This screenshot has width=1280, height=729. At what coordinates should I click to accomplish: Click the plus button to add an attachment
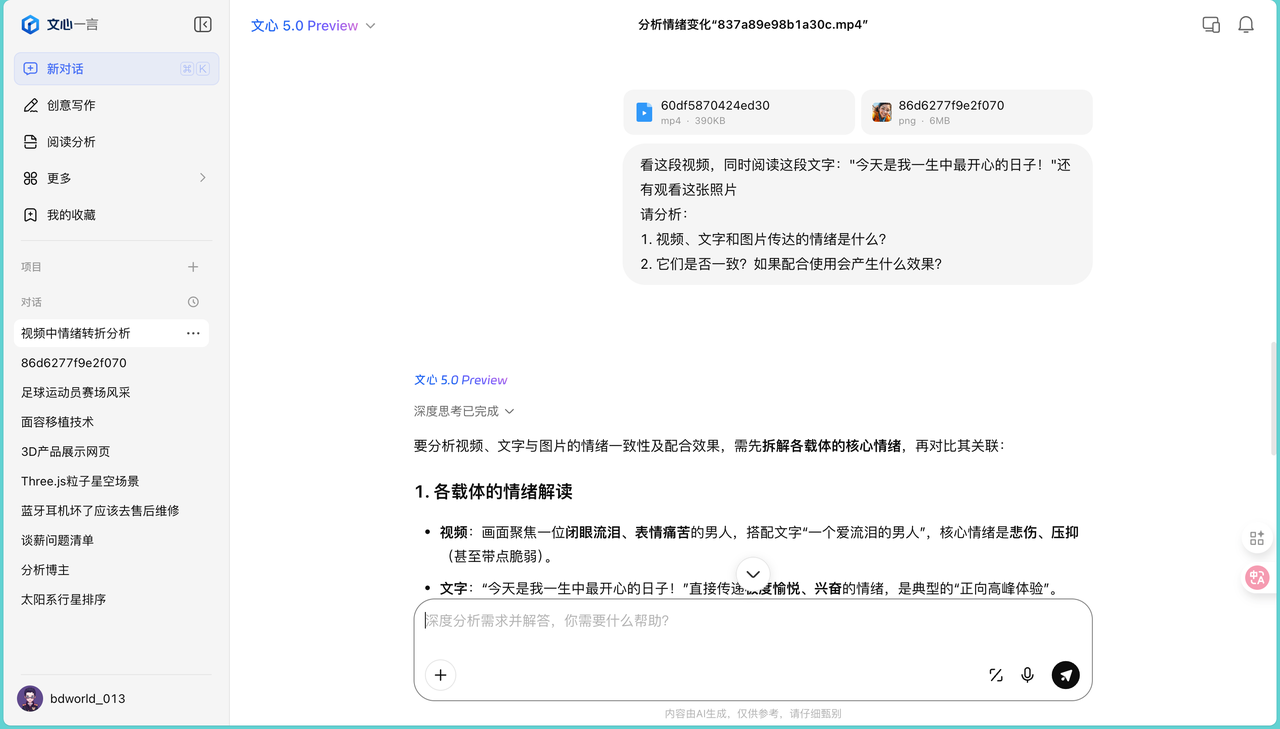(440, 675)
